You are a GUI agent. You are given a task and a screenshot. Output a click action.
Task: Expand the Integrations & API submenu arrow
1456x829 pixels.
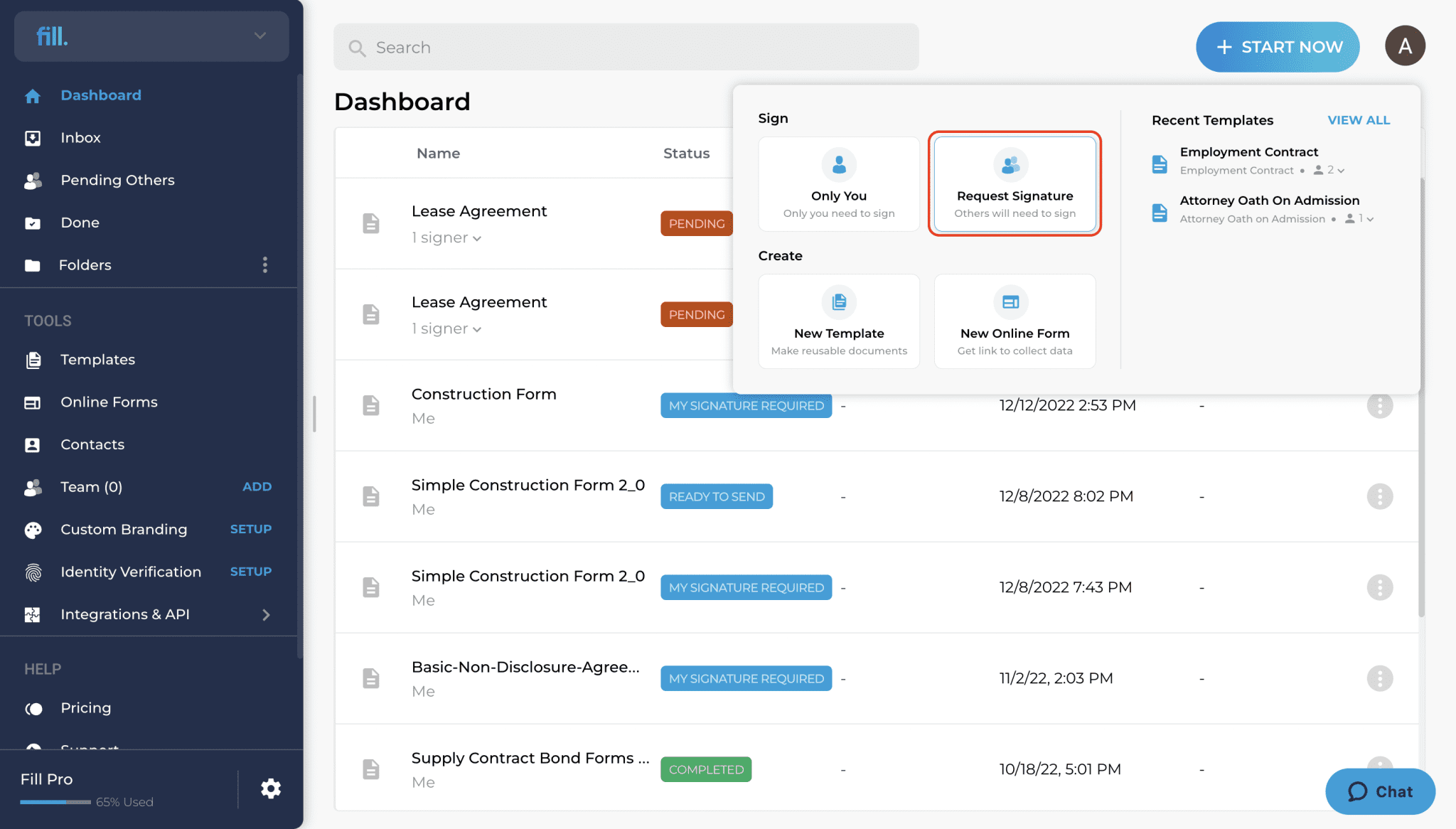coord(266,615)
